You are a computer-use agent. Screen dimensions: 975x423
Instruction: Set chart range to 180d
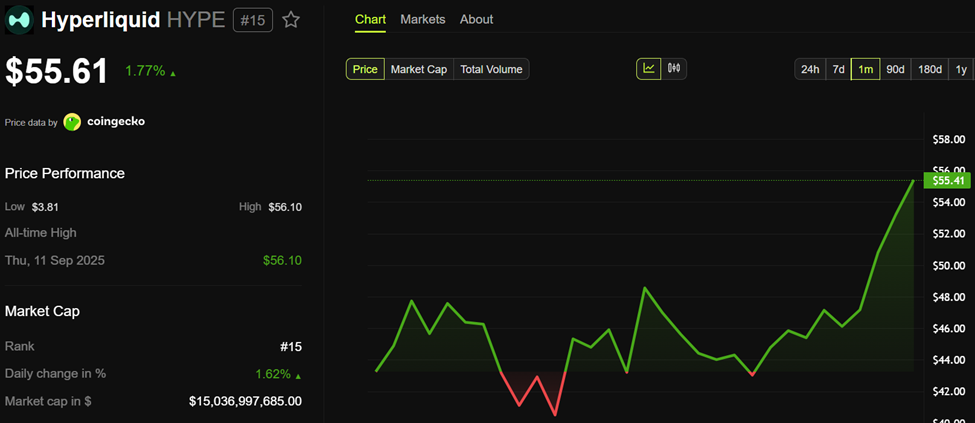coord(930,69)
